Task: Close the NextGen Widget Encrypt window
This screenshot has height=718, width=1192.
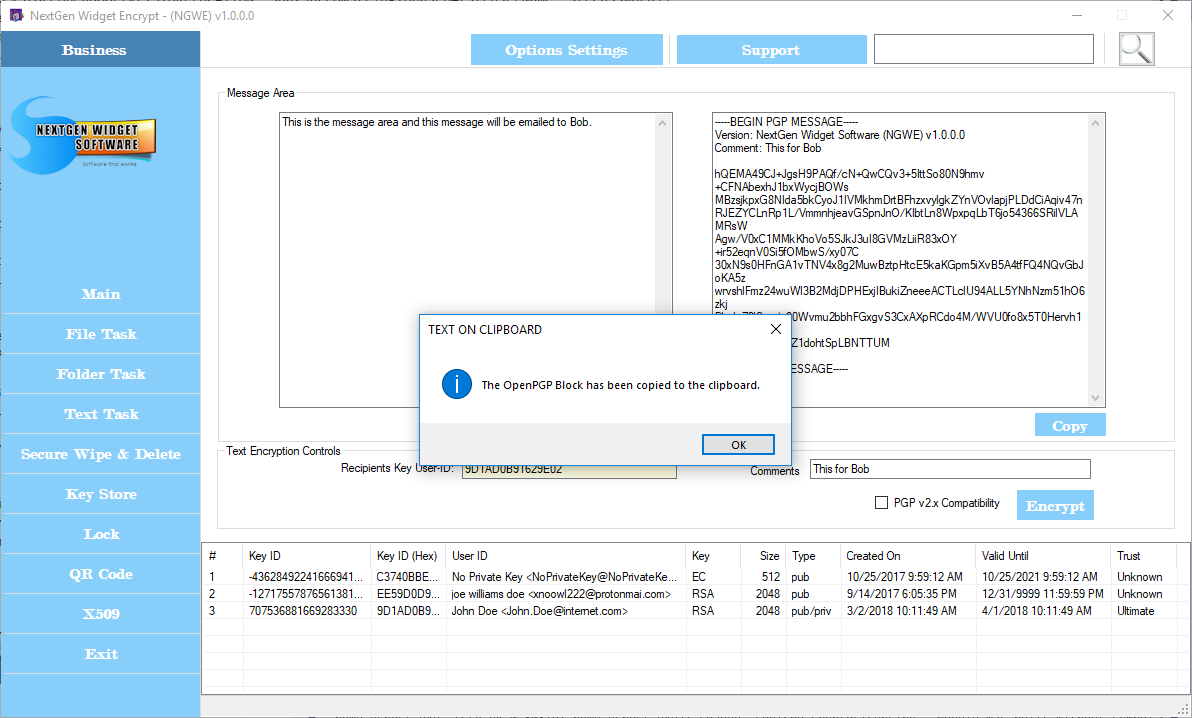Action: 1168,15
